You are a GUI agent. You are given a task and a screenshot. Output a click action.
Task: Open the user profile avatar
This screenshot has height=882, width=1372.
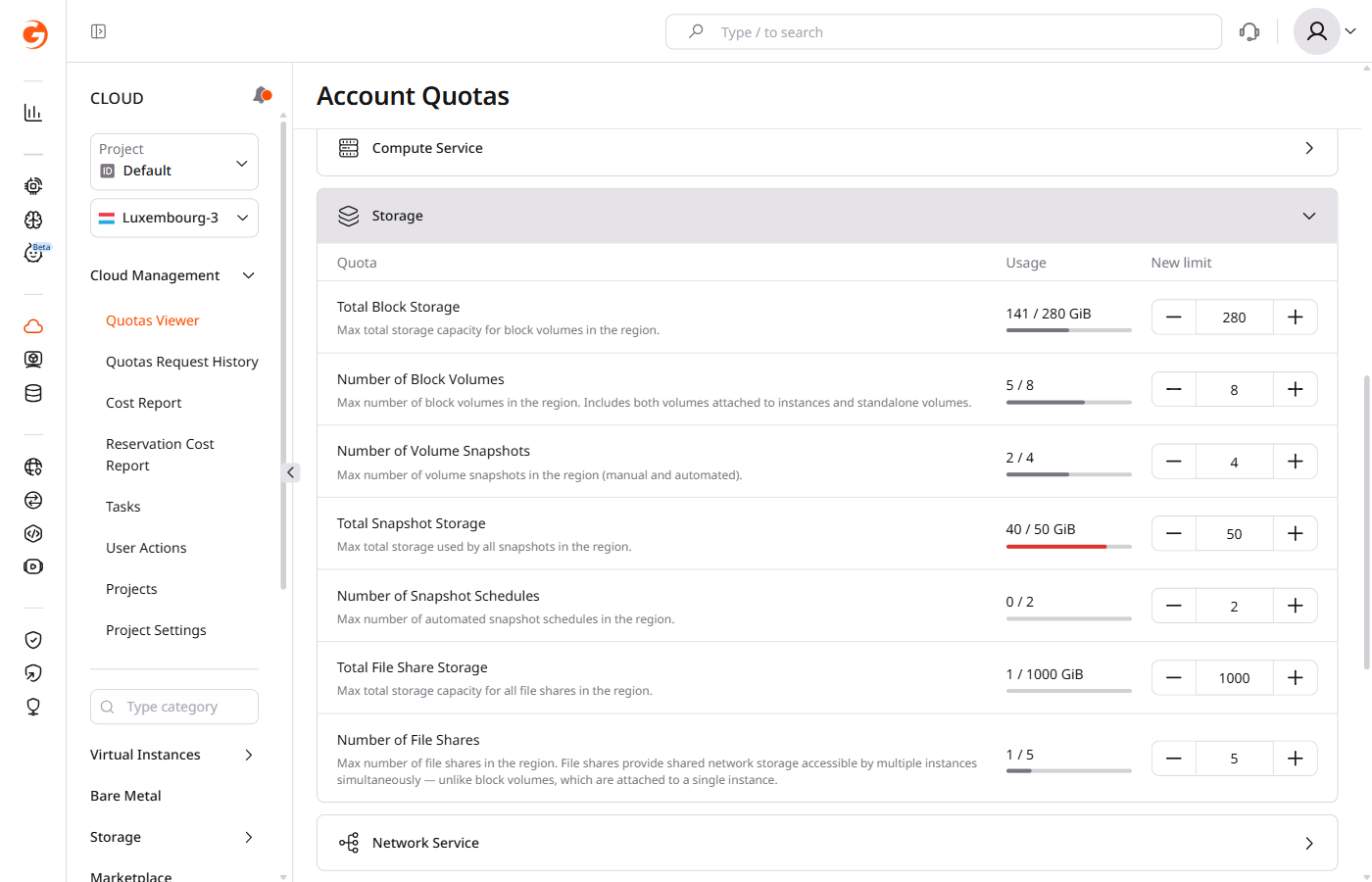[1317, 31]
